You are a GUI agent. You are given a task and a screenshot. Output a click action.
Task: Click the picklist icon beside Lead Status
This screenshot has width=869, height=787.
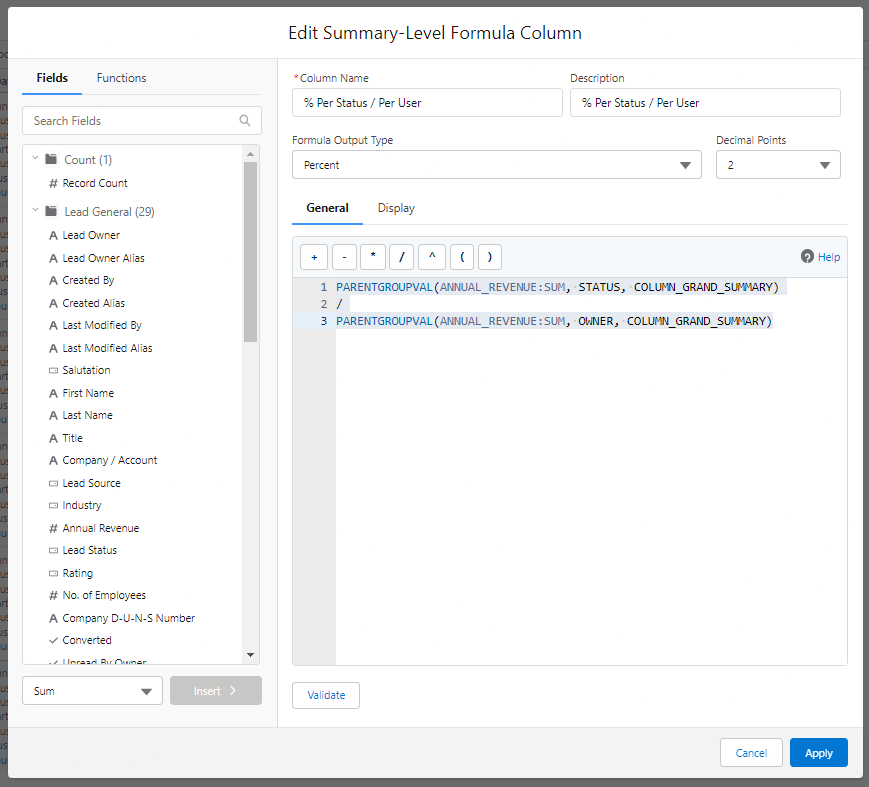(53, 550)
